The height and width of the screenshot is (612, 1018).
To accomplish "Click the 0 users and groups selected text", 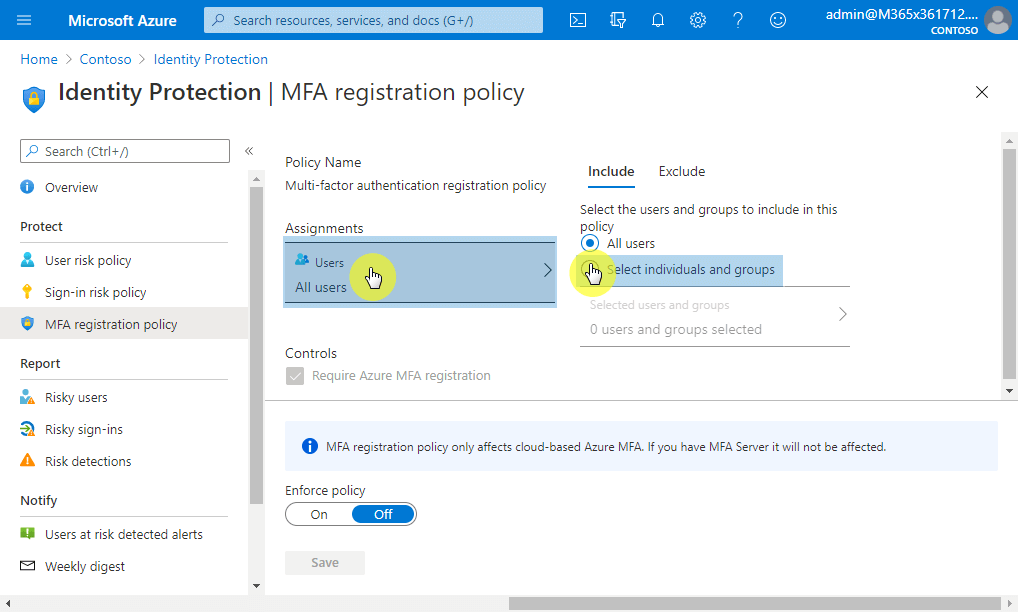I will (675, 329).
